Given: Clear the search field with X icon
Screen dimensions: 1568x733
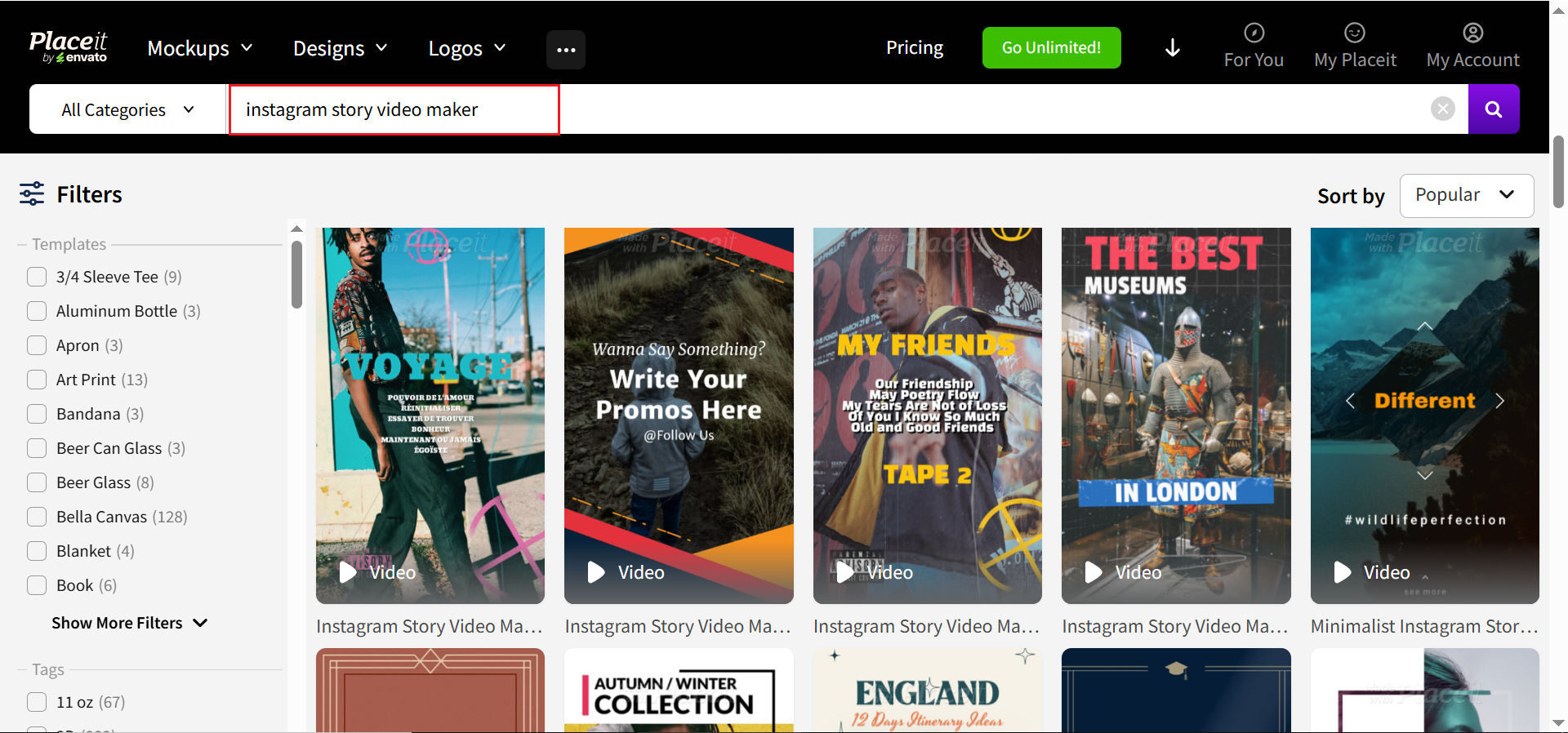Looking at the screenshot, I should 1443,109.
